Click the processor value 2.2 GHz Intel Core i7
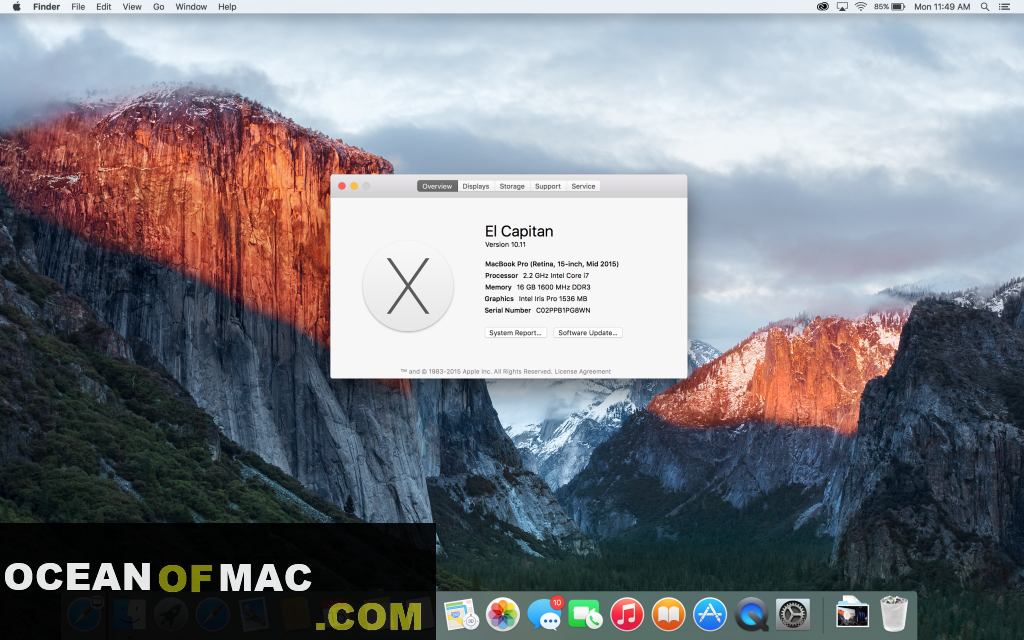This screenshot has width=1024, height=640. tap(556, 276)
